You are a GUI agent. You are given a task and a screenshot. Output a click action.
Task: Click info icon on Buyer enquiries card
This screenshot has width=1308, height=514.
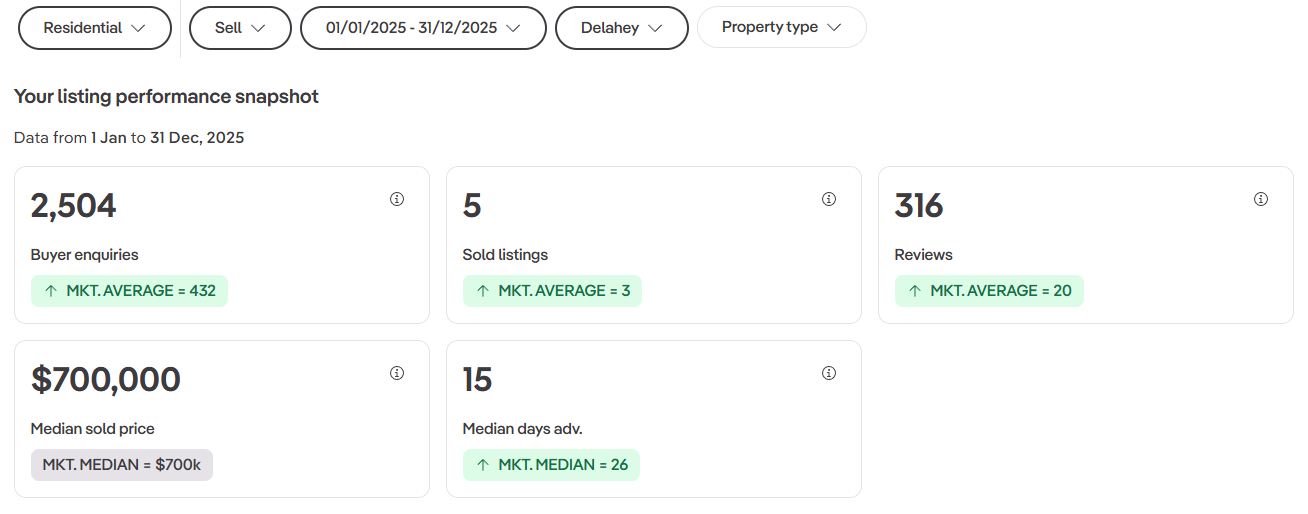point(397,199)
